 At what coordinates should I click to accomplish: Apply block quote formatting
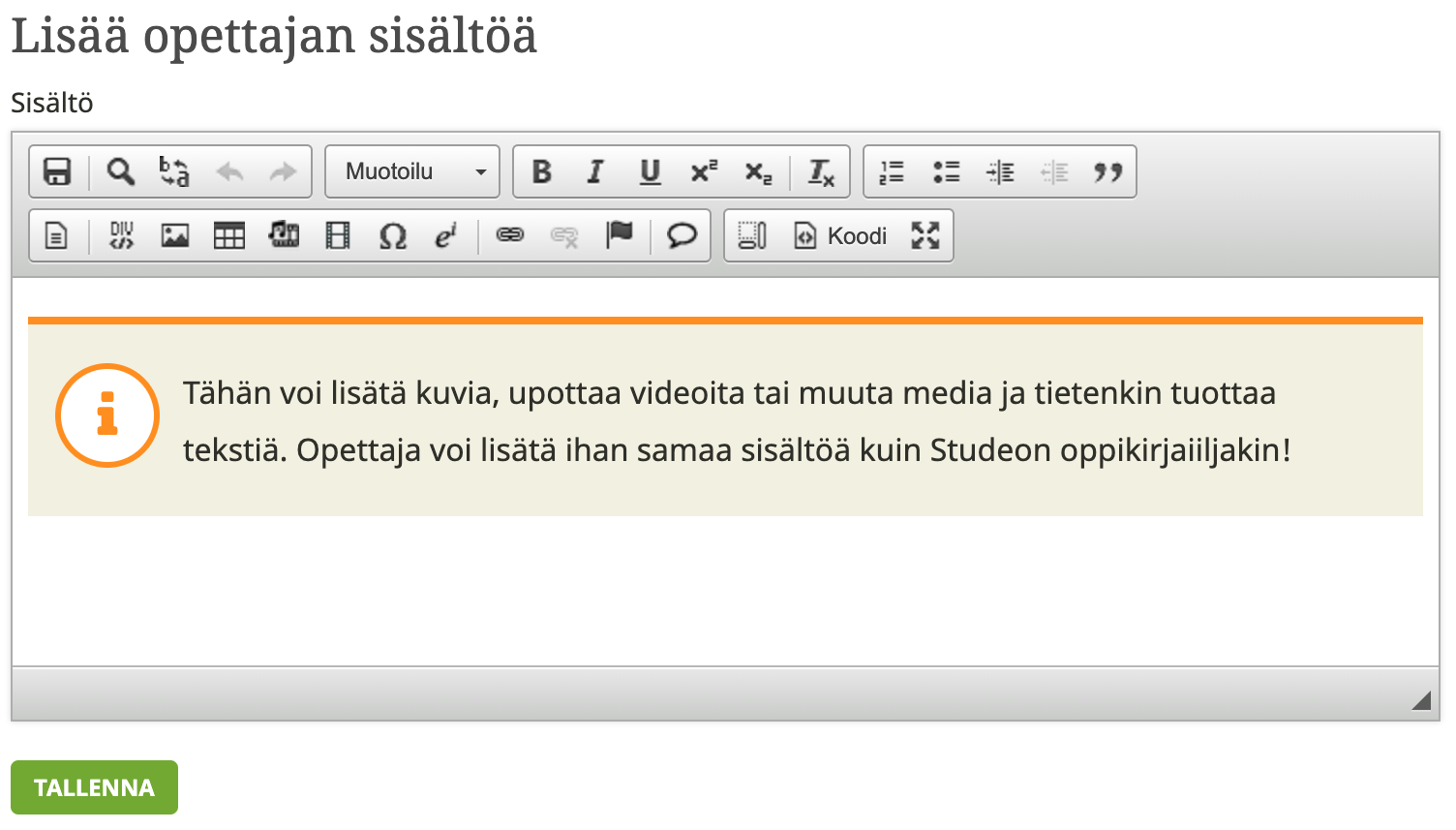tap(1107, 171)
